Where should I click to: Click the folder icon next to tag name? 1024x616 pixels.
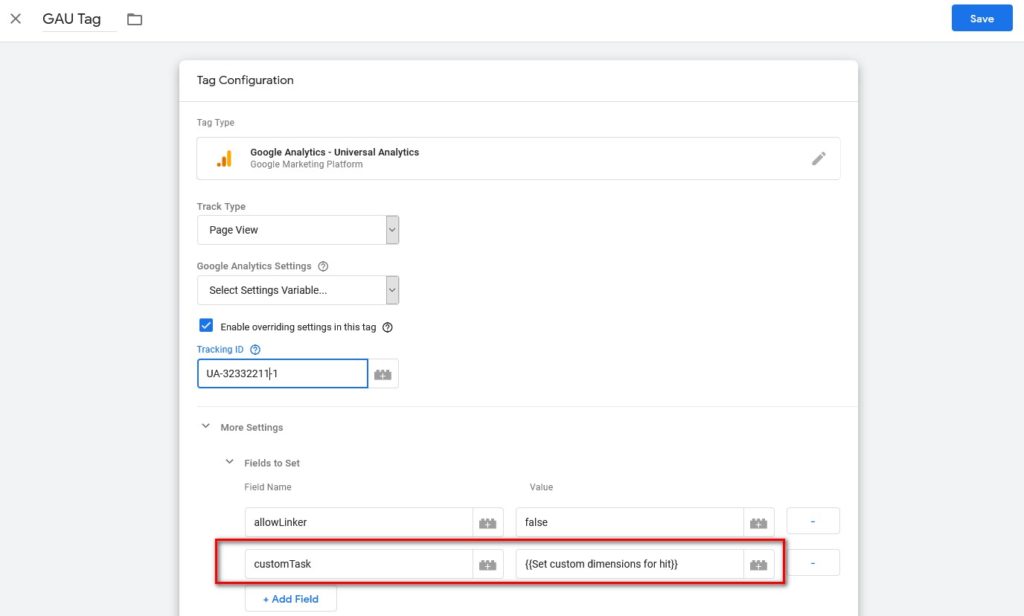coord(135,19)
